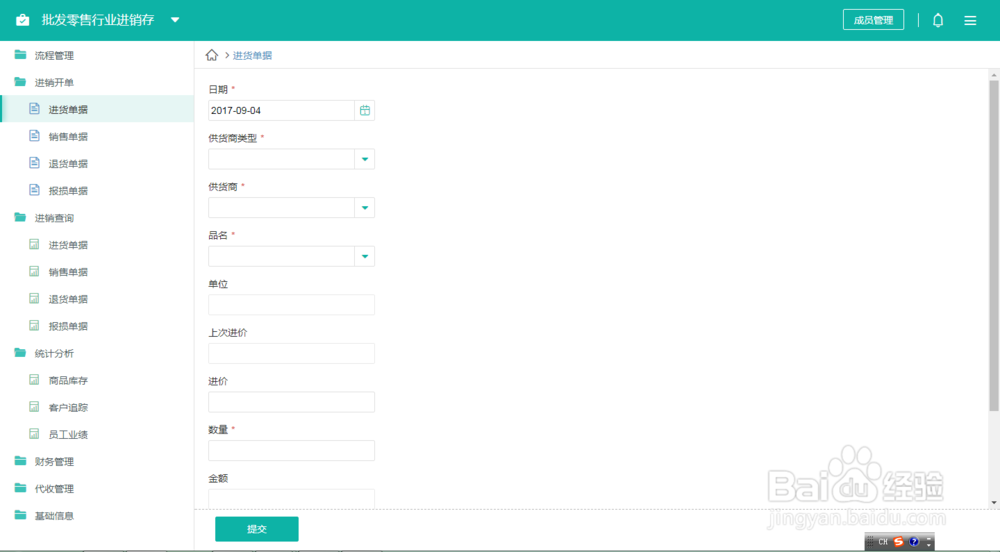Click document icon beside 报损单据 in 进销开单

tap(34, 190)
